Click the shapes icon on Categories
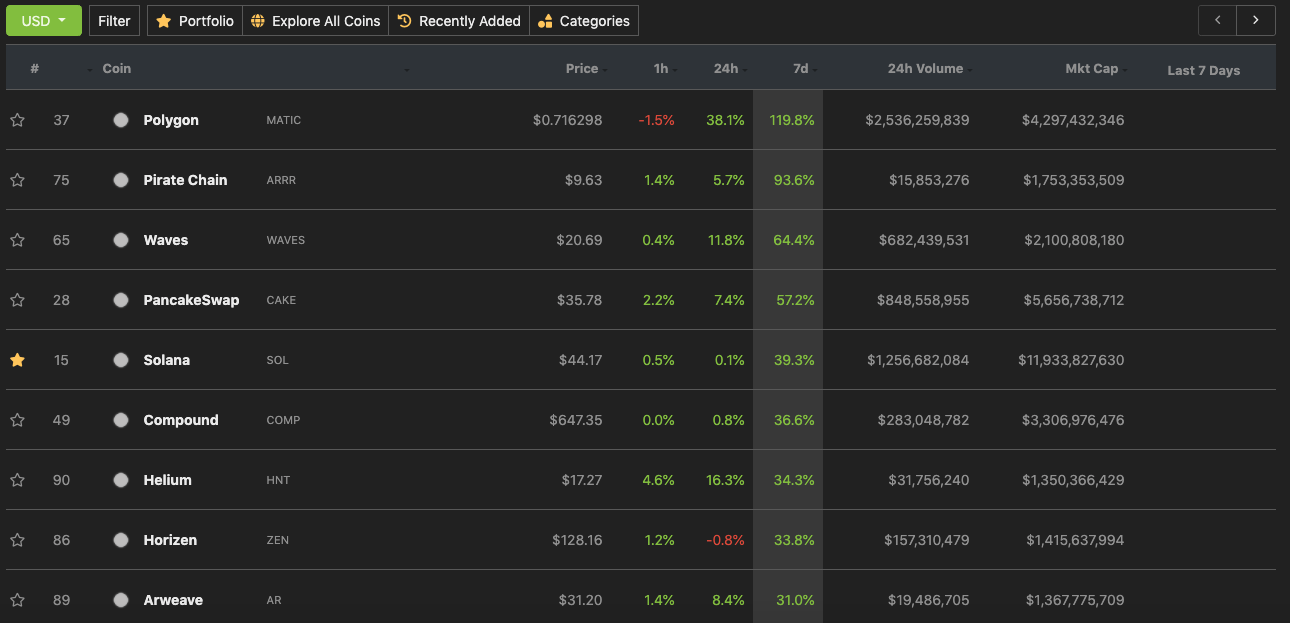 click(x=545, y=21)
